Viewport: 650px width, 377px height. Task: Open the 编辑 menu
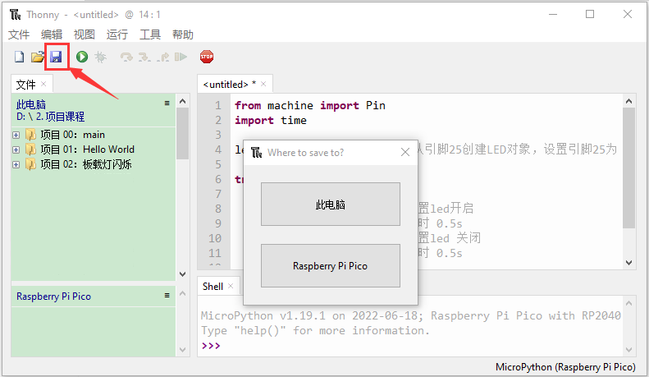pyautogui.click(x=51, y=34)
